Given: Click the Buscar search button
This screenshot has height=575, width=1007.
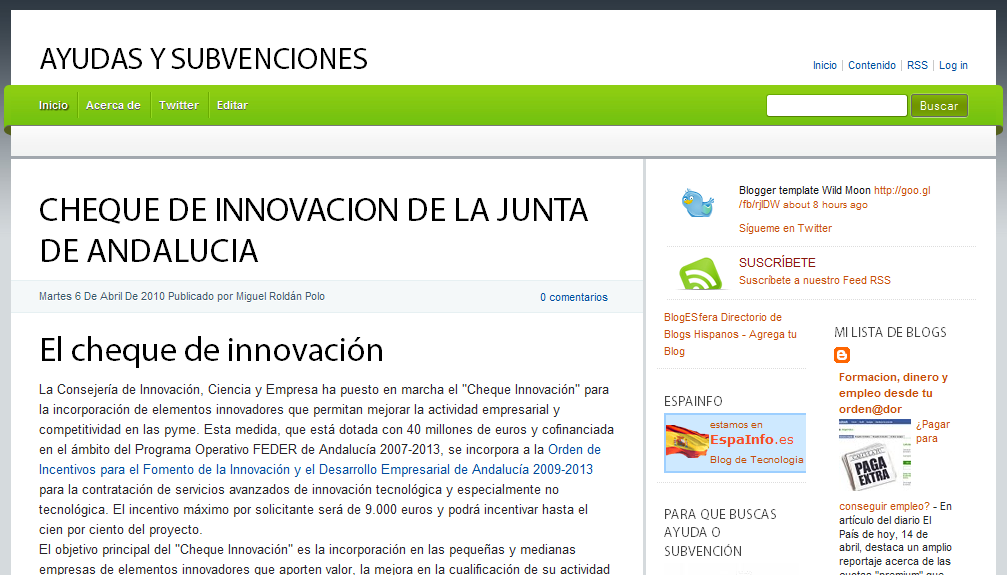Looking at the screenshot, I should [939, 106].
